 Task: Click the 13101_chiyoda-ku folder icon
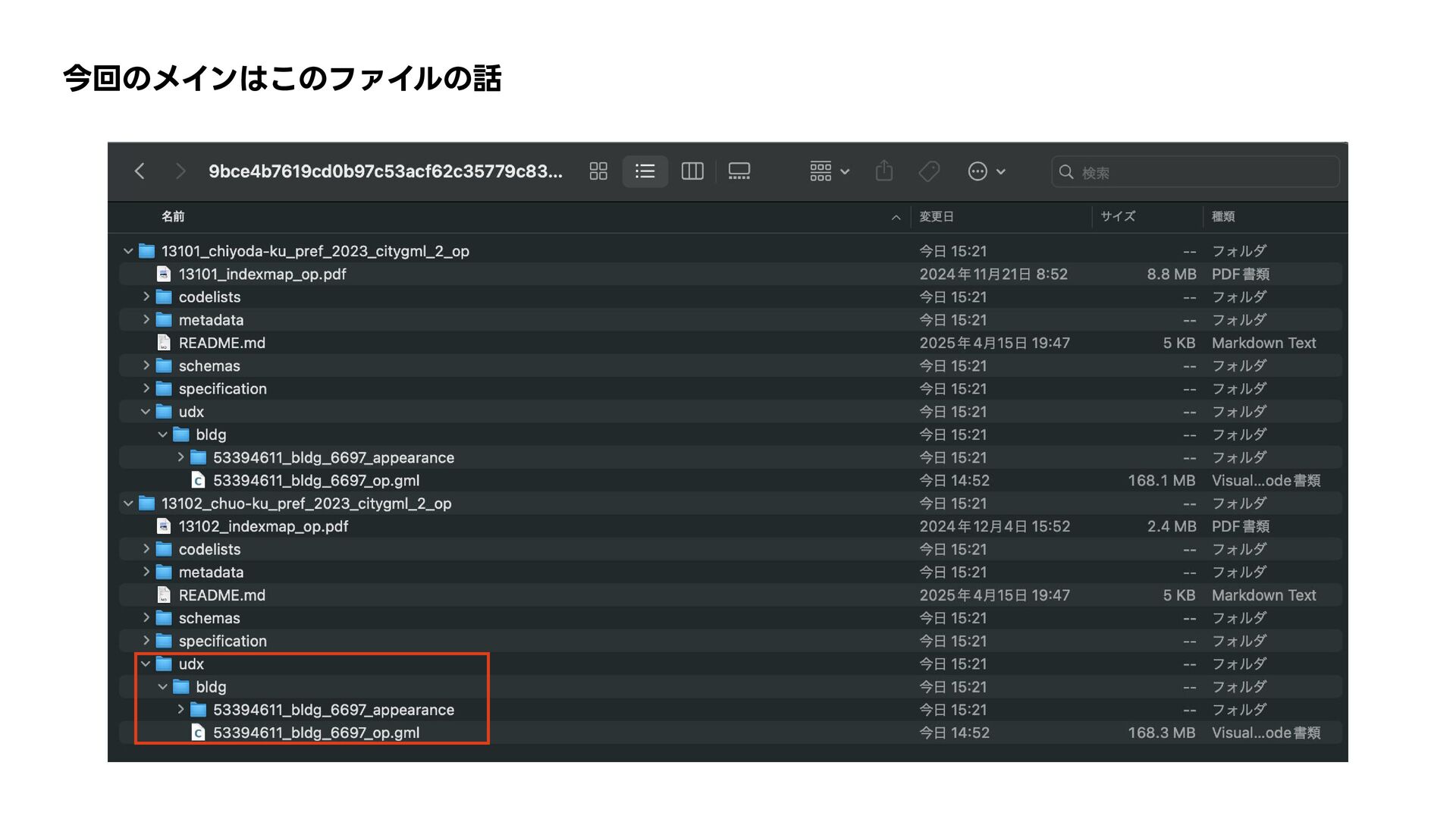click(147, 251)
